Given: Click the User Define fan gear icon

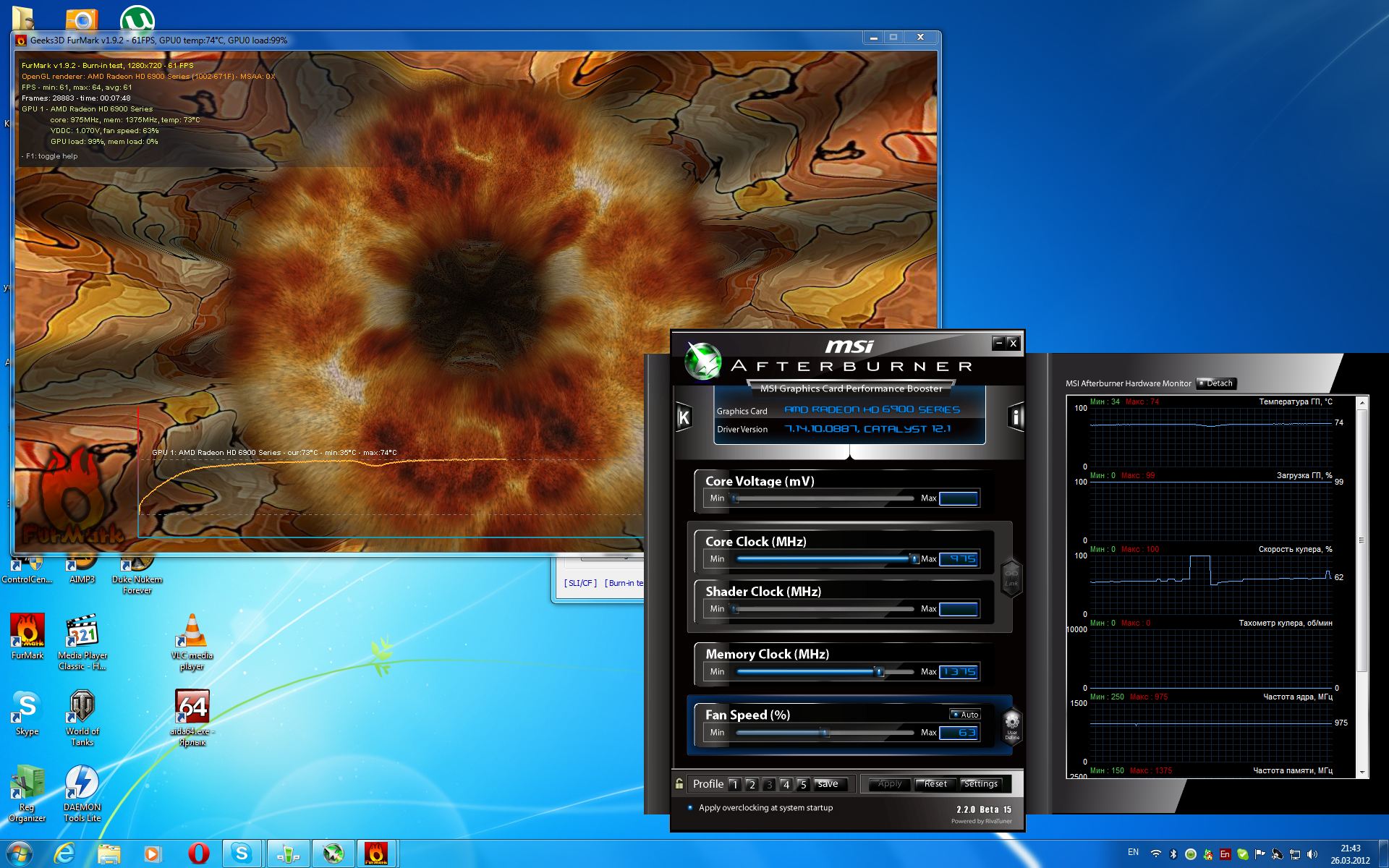Looking at the screenshot, I should tap(1011, 723).
